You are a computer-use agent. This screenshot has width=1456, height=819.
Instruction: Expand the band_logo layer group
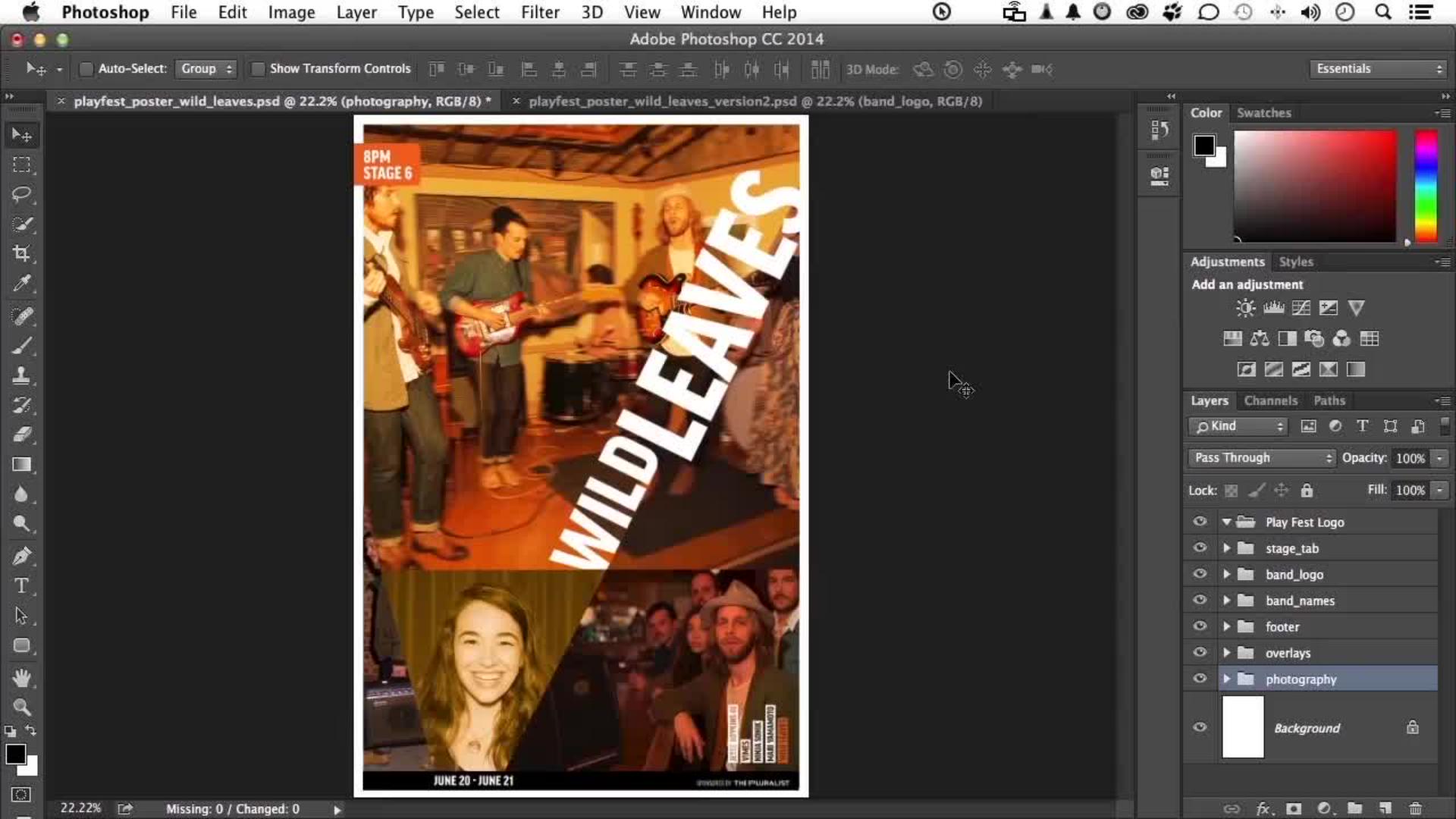[1226, 574]
